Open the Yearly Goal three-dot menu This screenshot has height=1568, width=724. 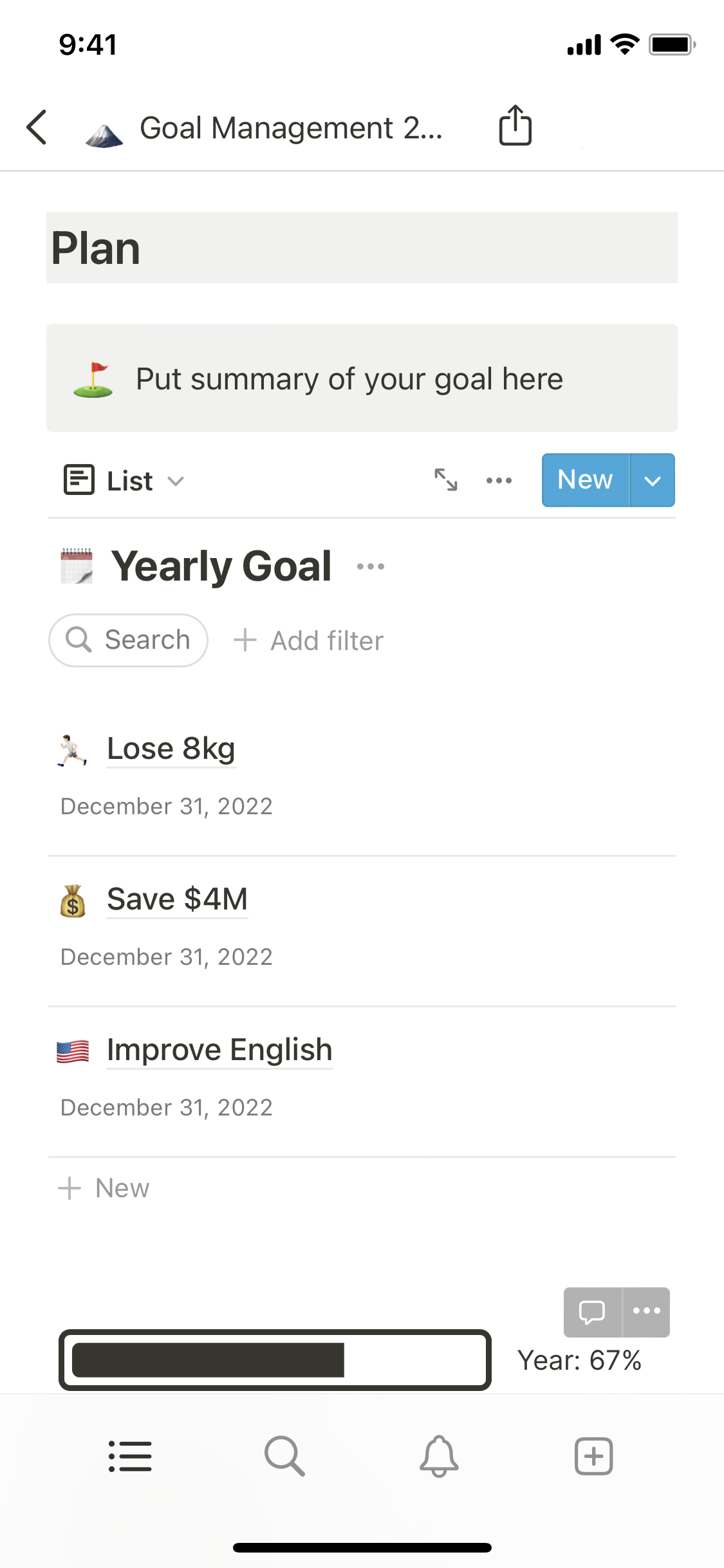click(x=371, y=566)
